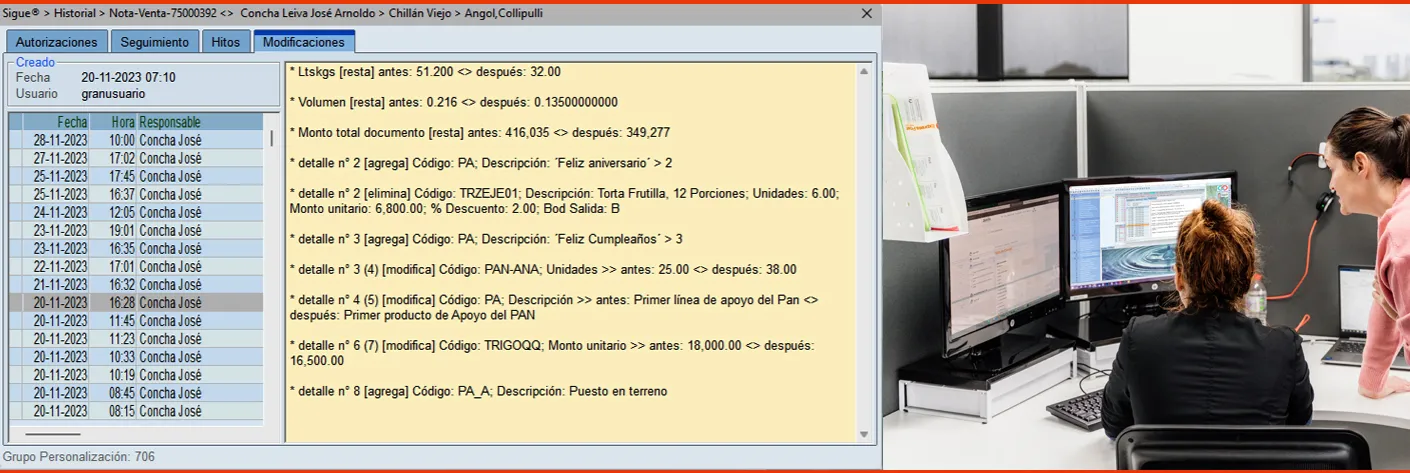The width and height of the screenshot is (1410, 473).
Task: Click the Modificaciones tab
Action: tap(304, 42)
